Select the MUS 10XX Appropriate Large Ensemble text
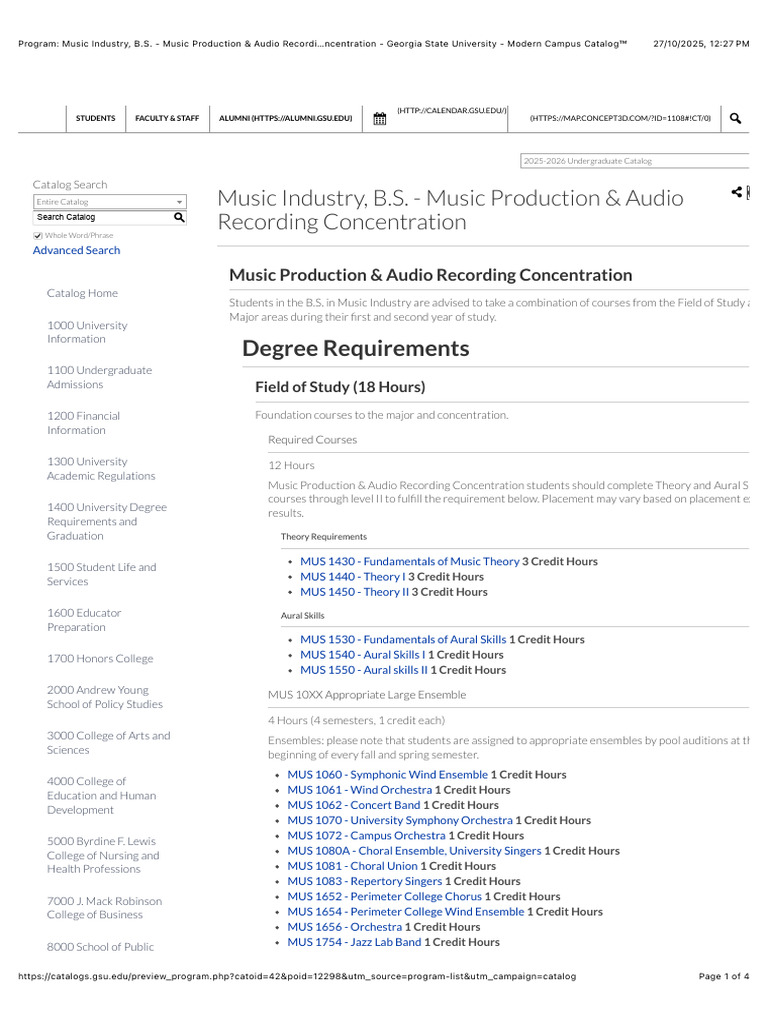Viewport: 768px width, 1024px height. 367,695
